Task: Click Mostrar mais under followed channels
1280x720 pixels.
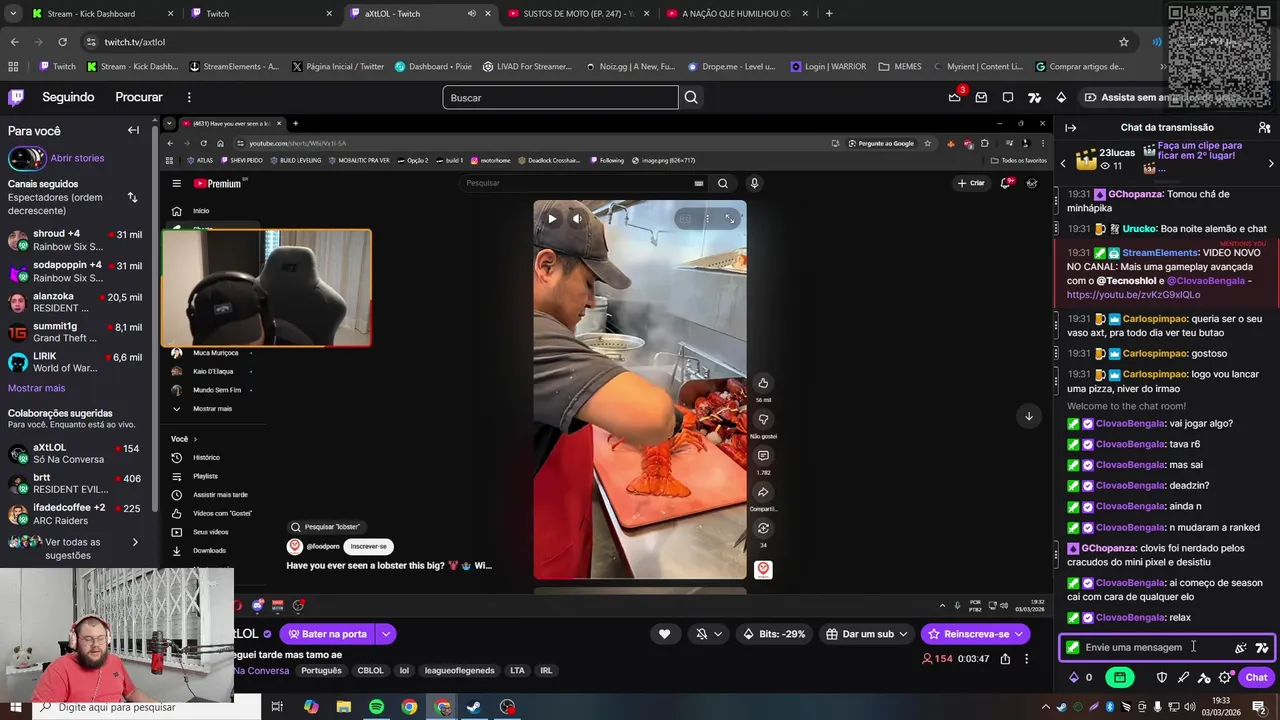Action: click(x=36, y=388)
